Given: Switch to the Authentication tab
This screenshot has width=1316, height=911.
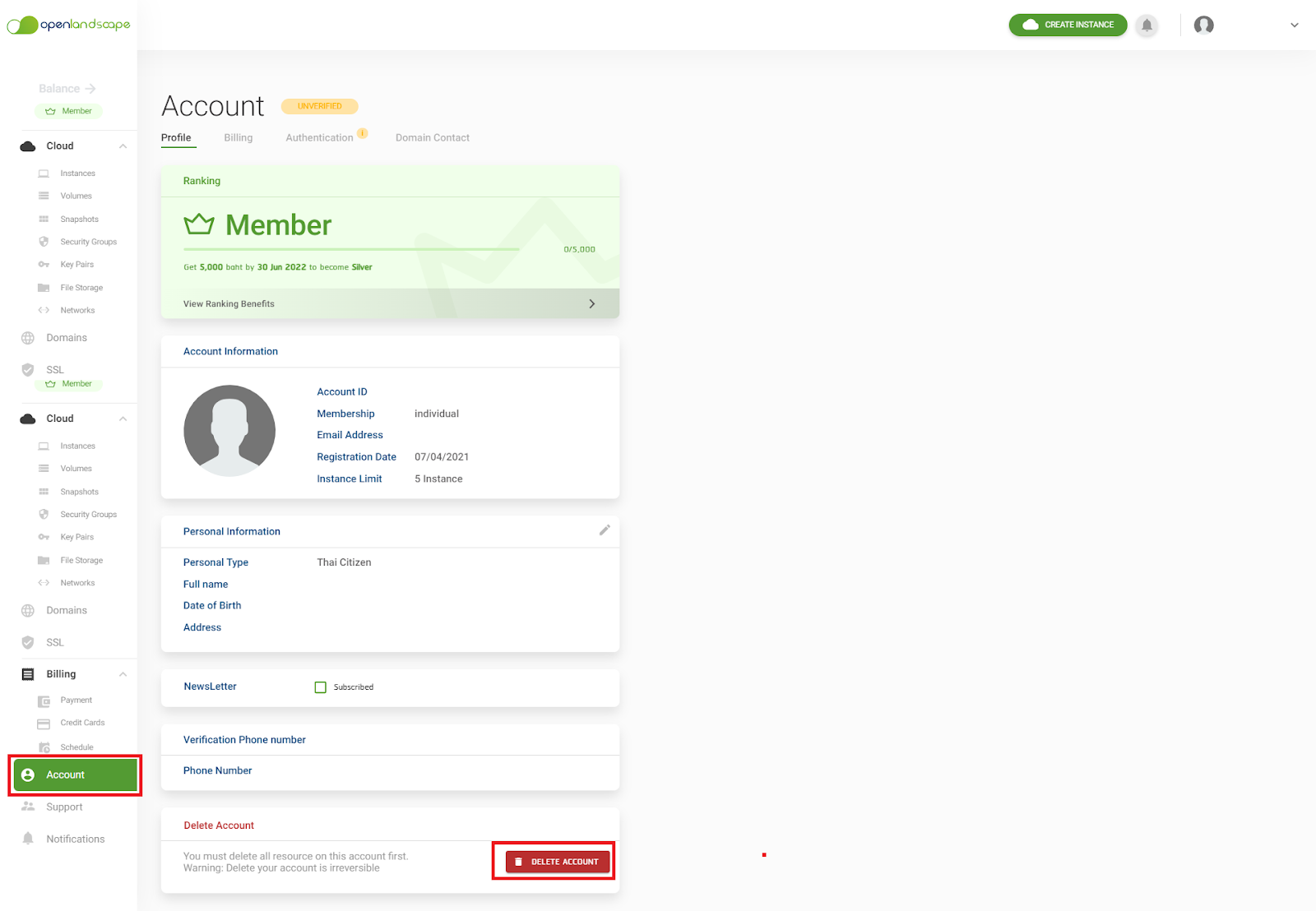Looking at the screenshot, I should point(319,137).
